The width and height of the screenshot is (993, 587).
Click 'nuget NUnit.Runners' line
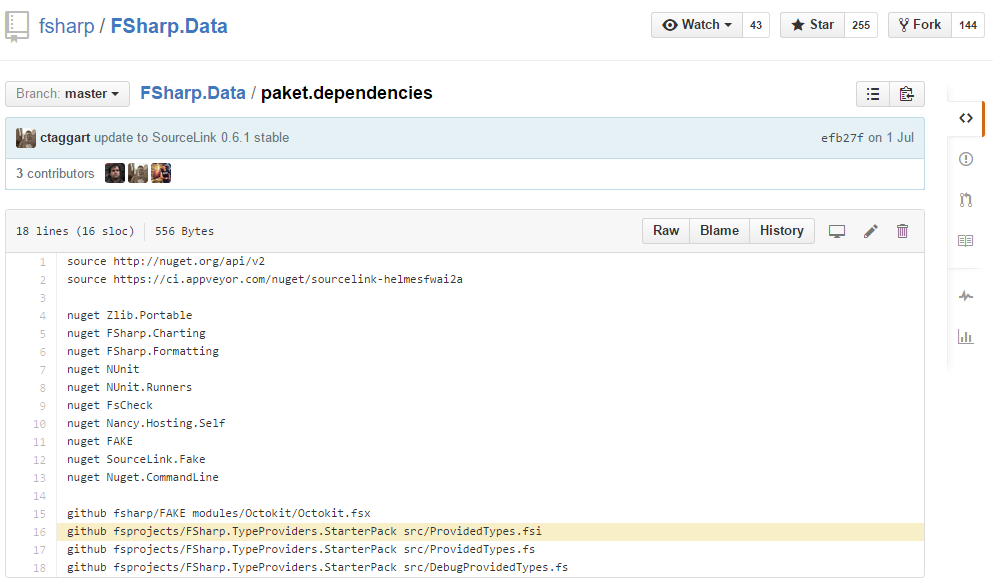point(130,387)
